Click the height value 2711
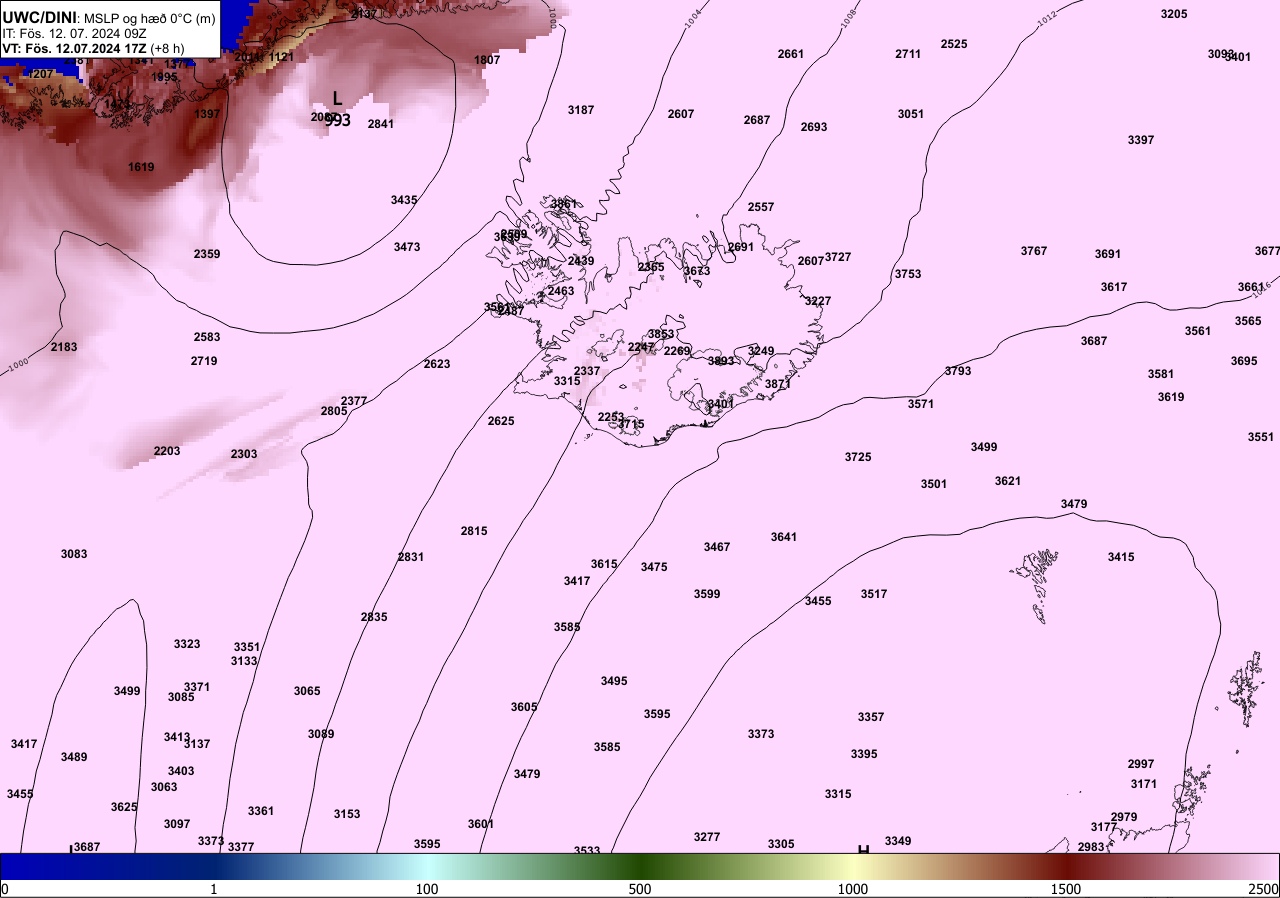 pos(908,54)
